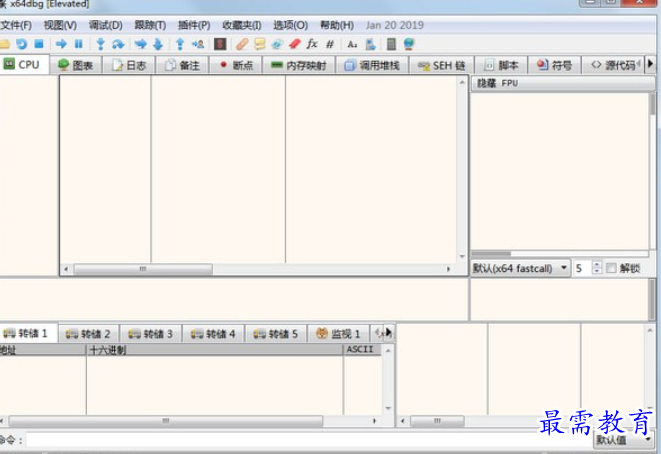Viewport: 661px width, 454px height.
Task: Select the 转储 1 tab
Action: click(28, 334)
